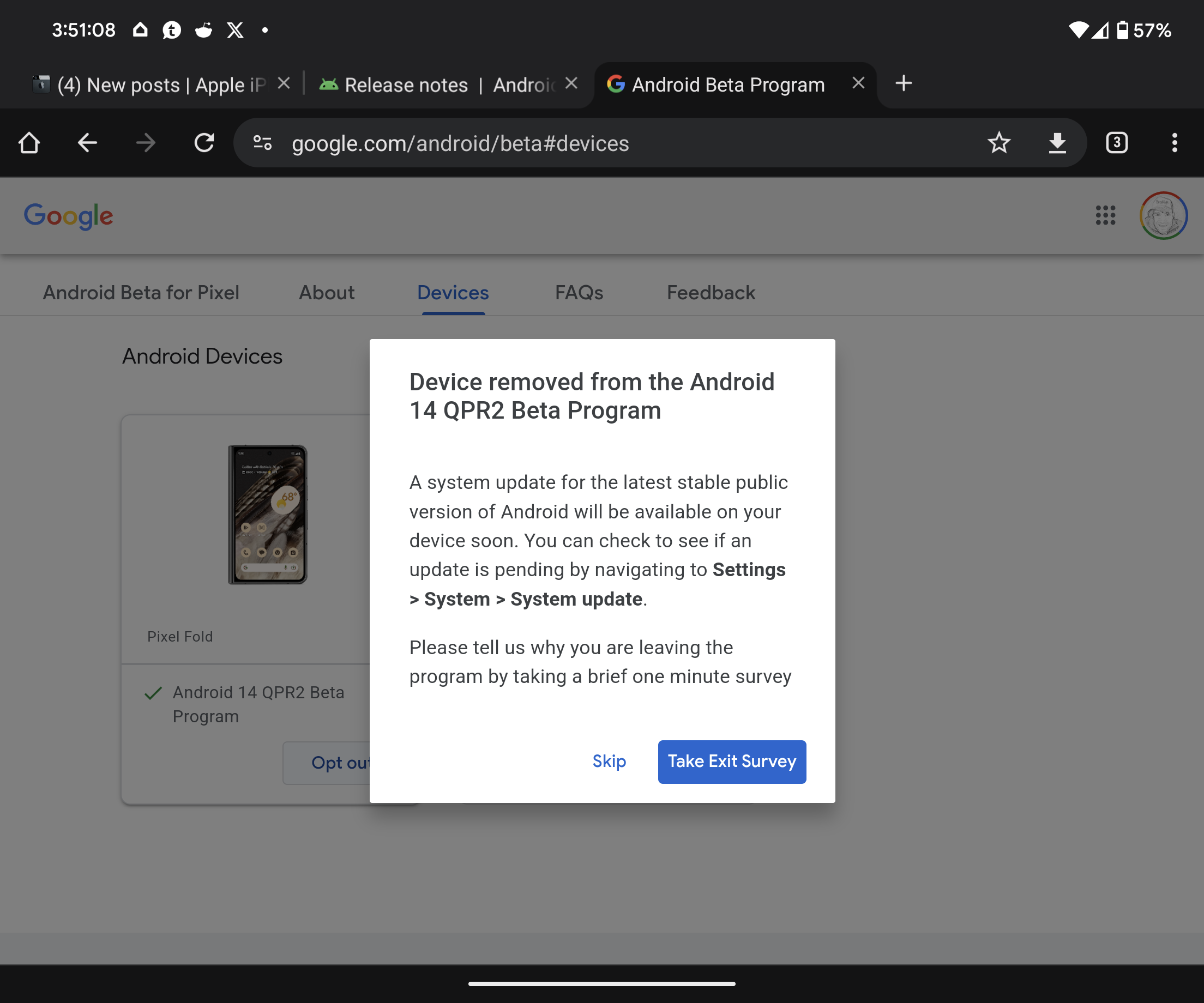Tap the cellular signal status icon
The width and height of the screenshot is (1204, 1003).
tap(1100, 30)
